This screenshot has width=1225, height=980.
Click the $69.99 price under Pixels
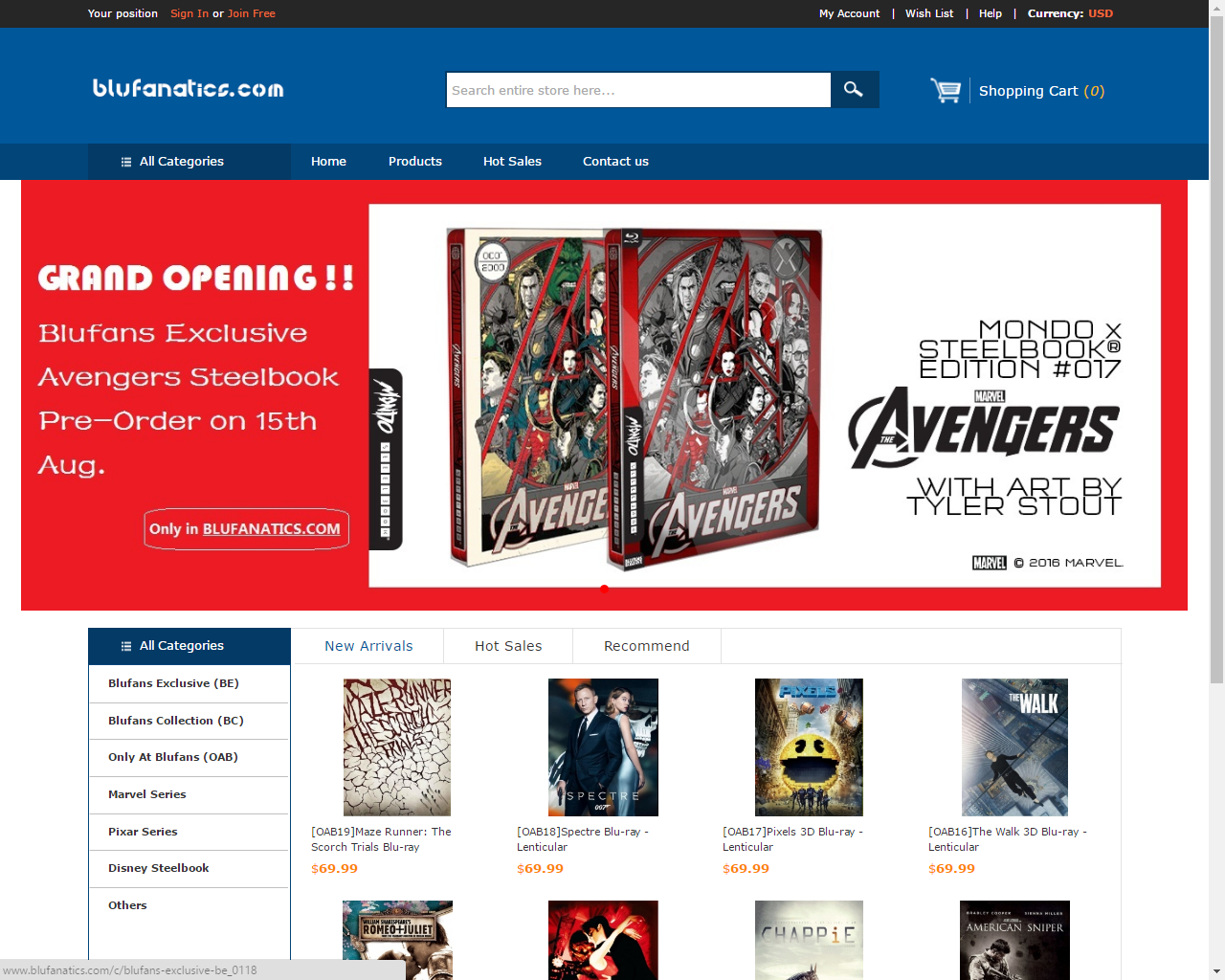point(746,869)
